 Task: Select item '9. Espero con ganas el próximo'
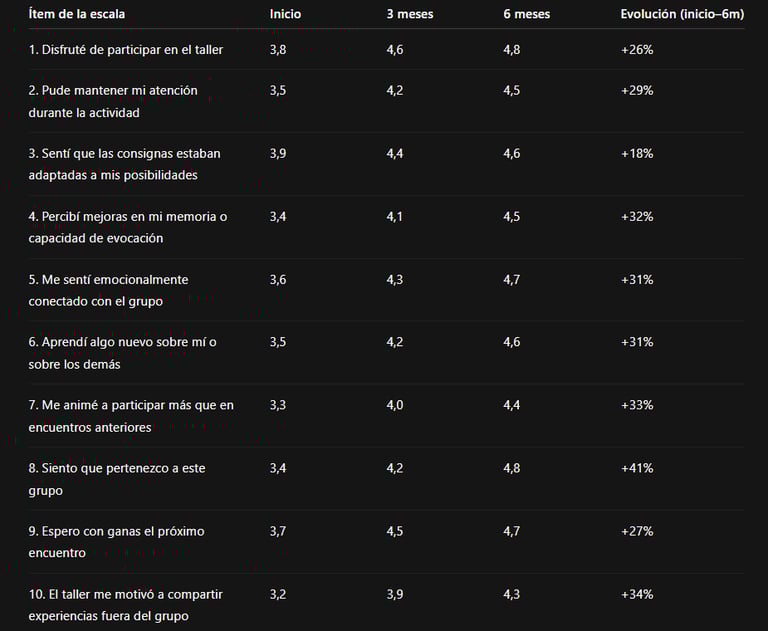coord(116,542)
